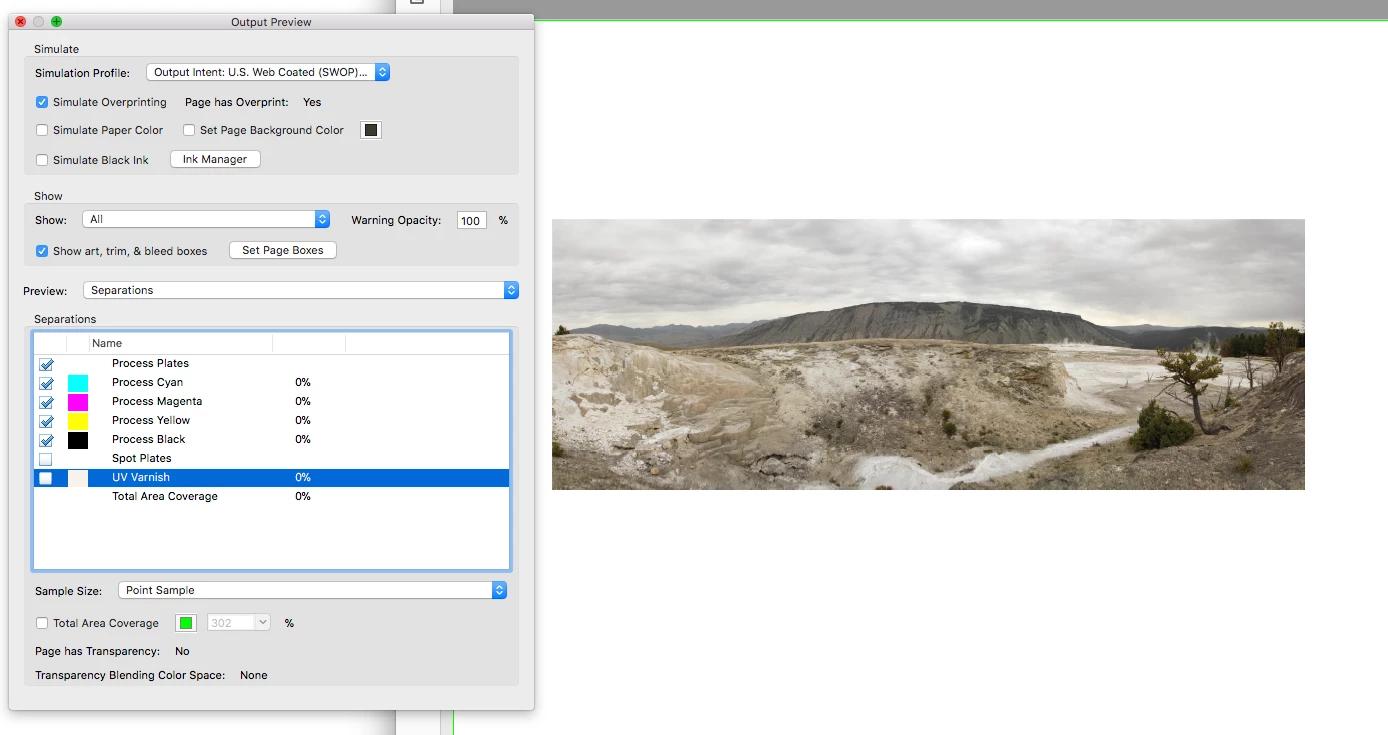The image size is (1388, 735).
Task: Uncheck Show art, trim, & bleed boxes
Action: [x=42, y=251]
